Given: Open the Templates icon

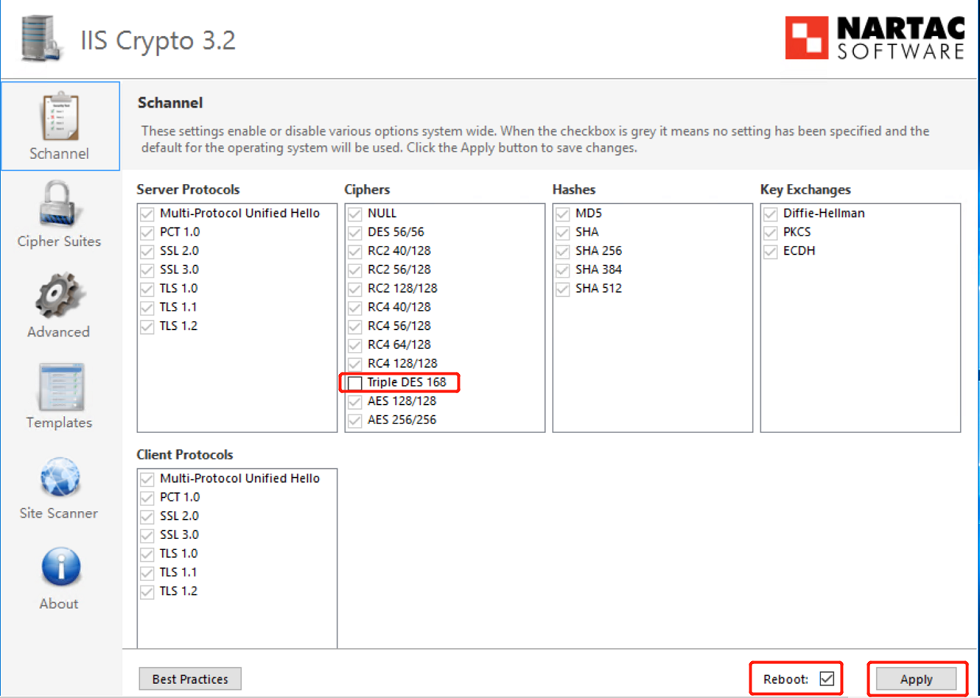Looking at the screenshot, I should point(60,387).
